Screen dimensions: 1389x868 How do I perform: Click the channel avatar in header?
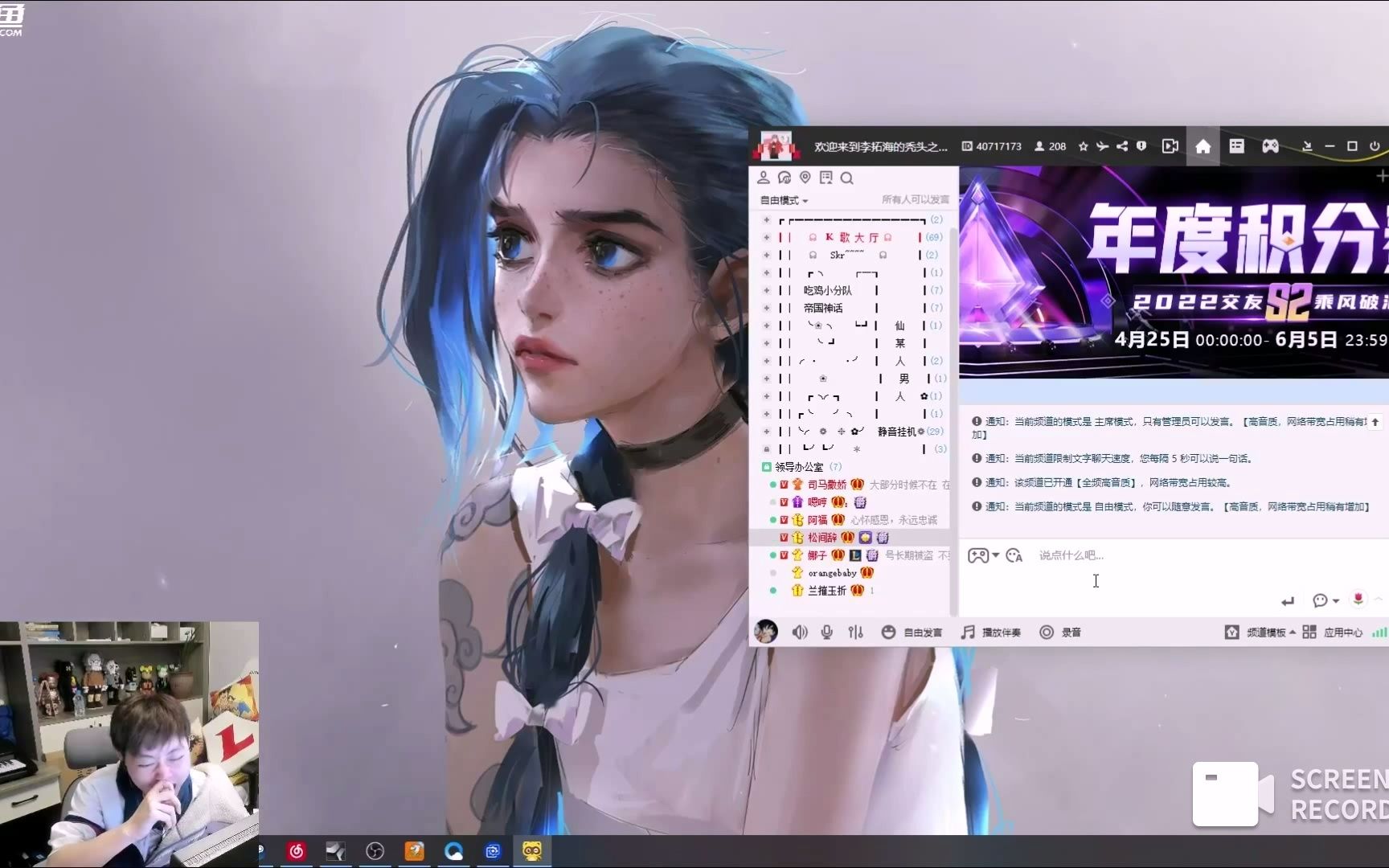[775, 147]
